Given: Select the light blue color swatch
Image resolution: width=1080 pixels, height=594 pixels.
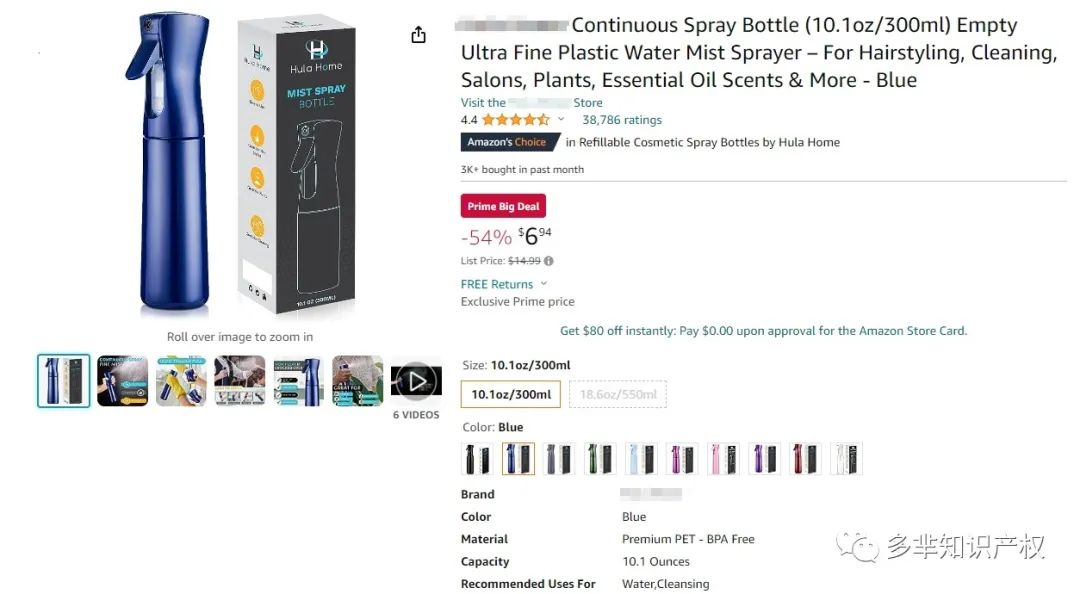Looking at the screenshot, I should coord(641,459).
